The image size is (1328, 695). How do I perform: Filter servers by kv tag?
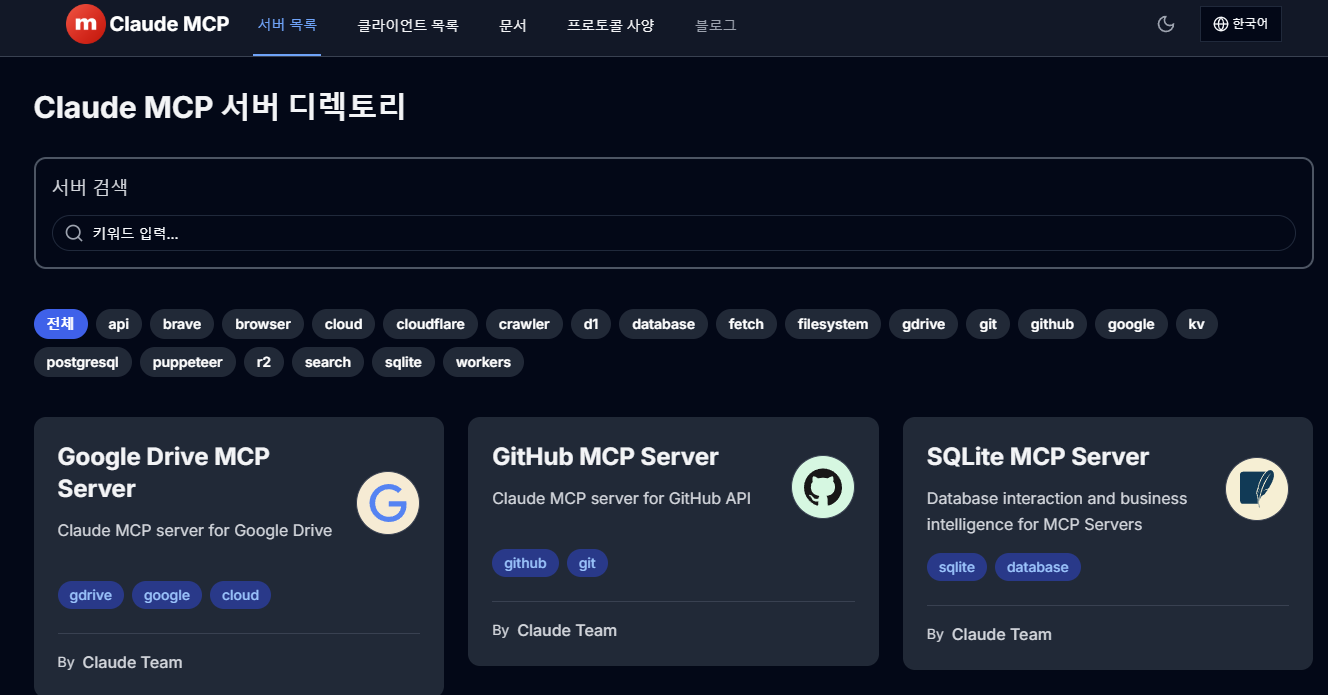[x=1197, y=324]
